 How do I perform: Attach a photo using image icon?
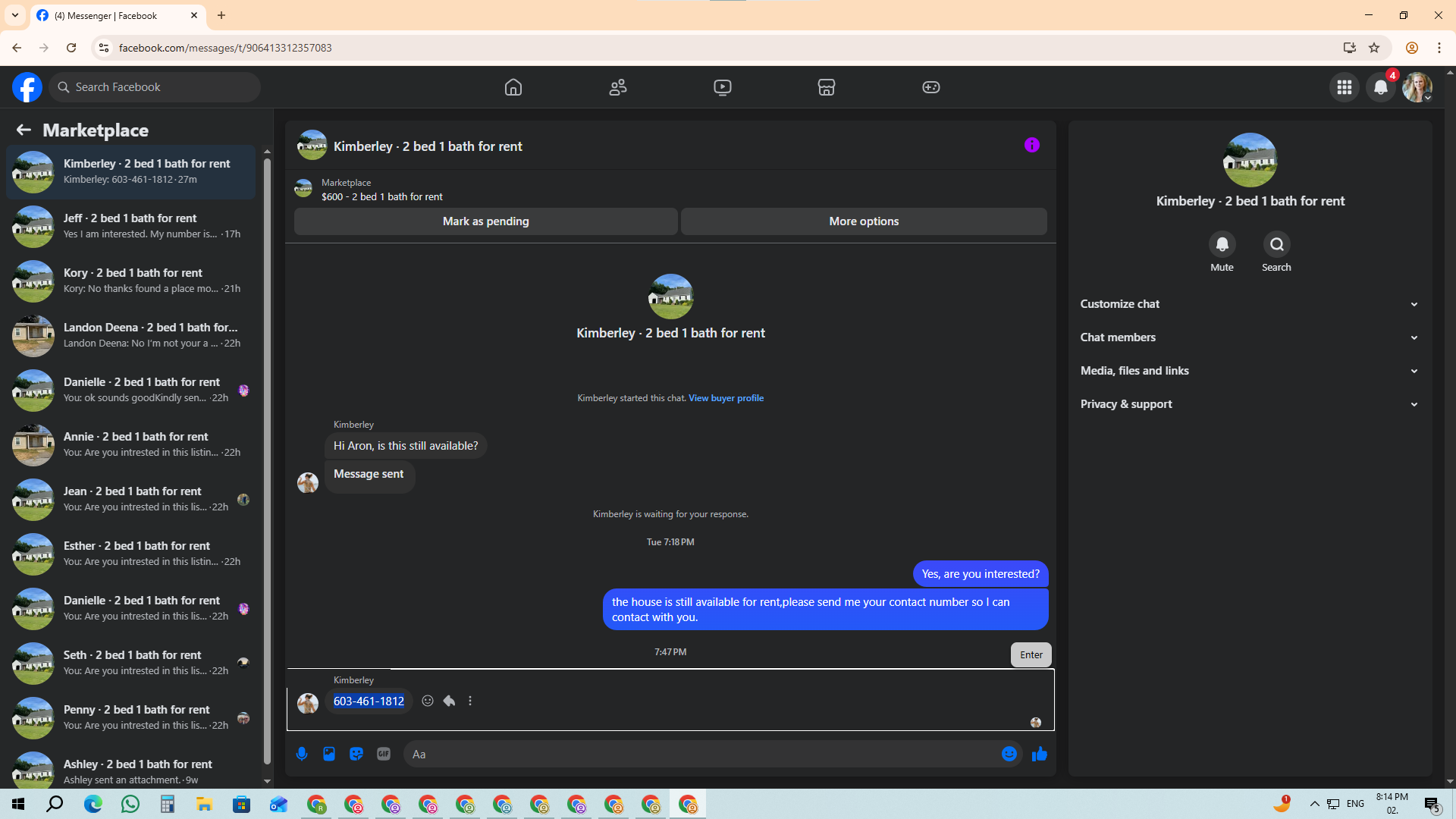click(329, 754)
